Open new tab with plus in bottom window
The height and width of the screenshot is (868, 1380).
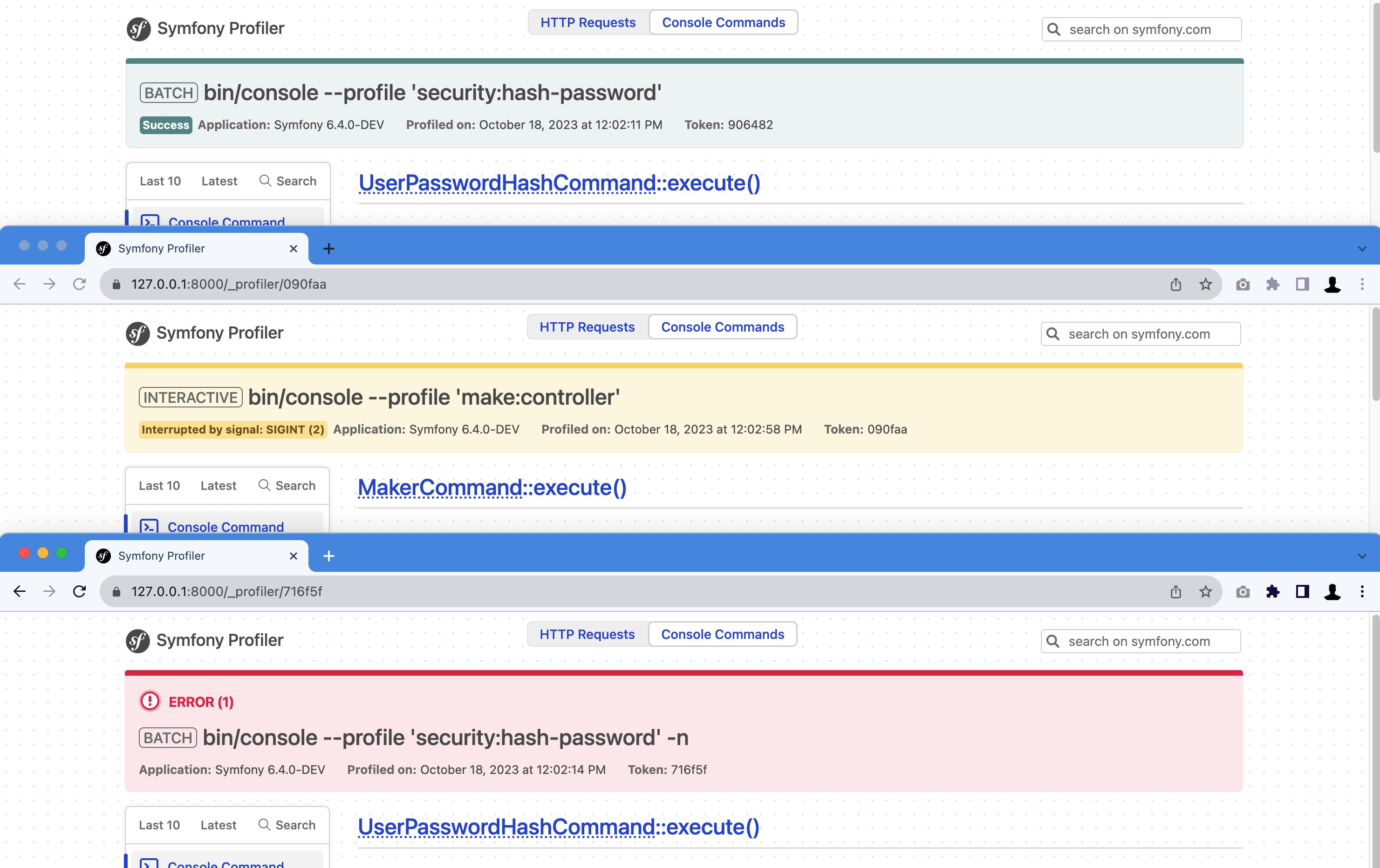pyautogui.click(x=329, y=556)
